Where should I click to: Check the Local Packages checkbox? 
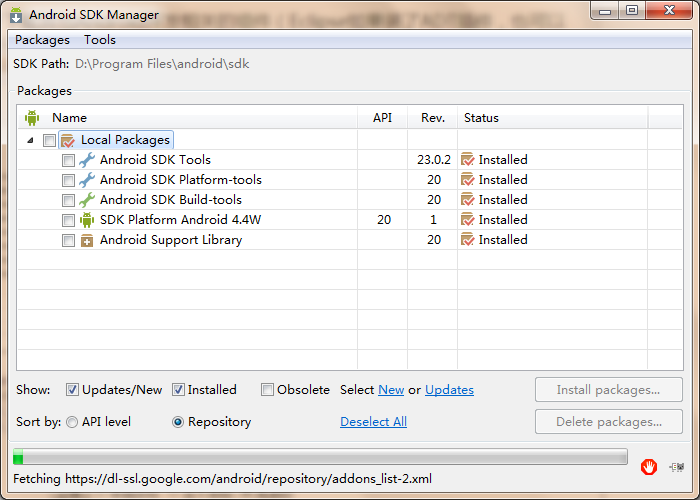point(49,141)
